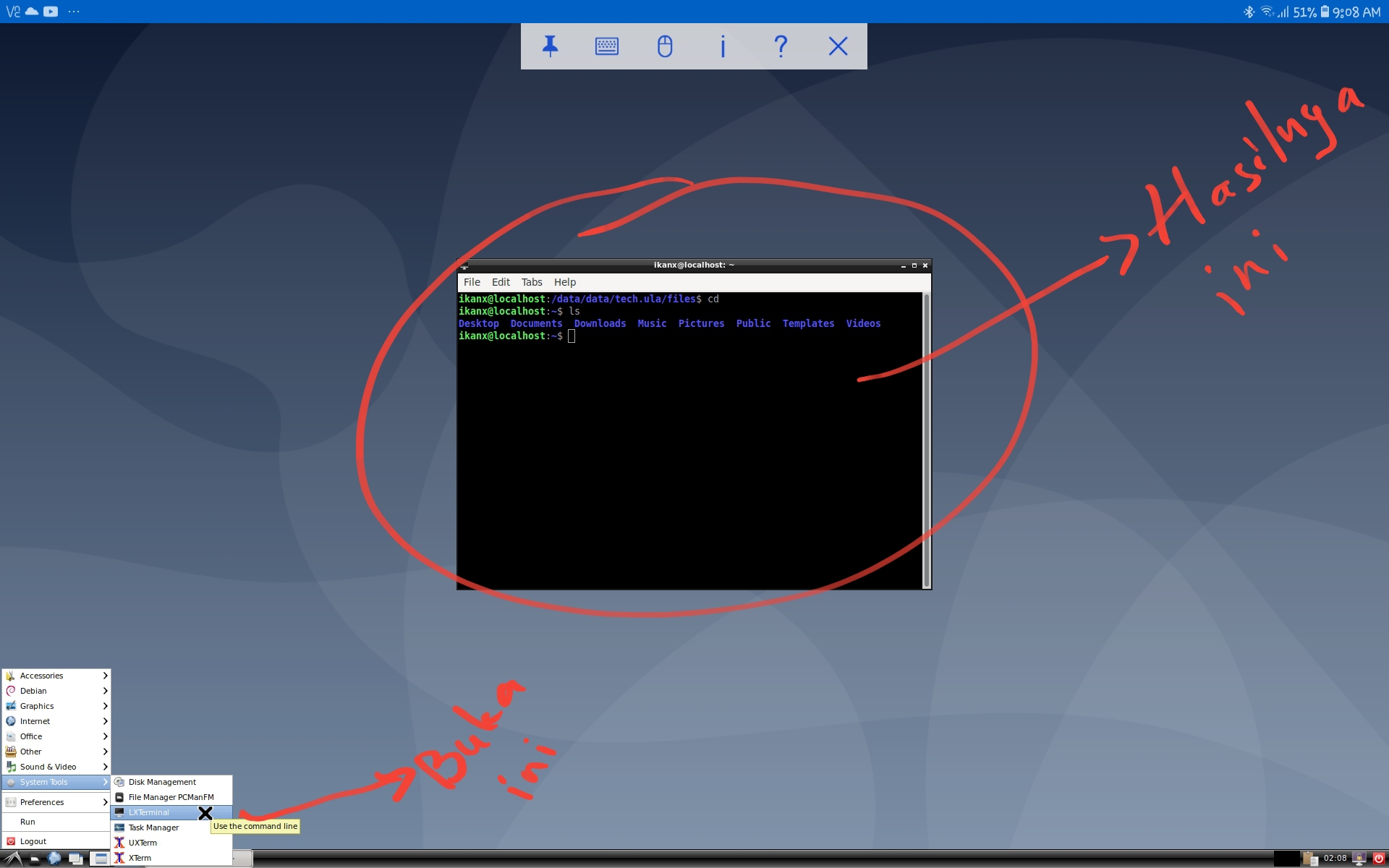
Task: Click the Desktop folder name in terminal output
Action: click(479, 323)
